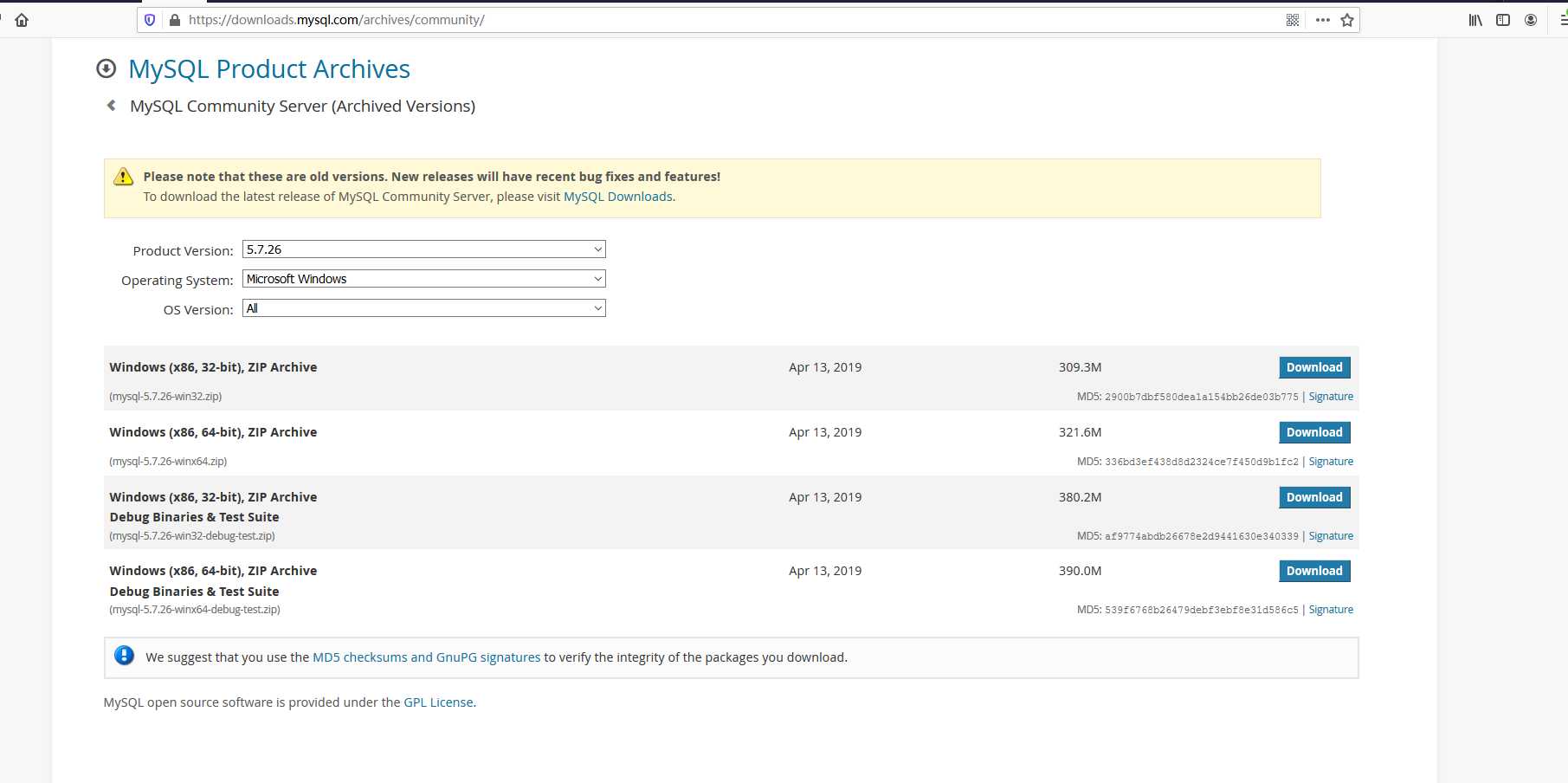Select the text Windows (x86, 32-bit), ZIP Archive 309.3M row title

point(213,367)
